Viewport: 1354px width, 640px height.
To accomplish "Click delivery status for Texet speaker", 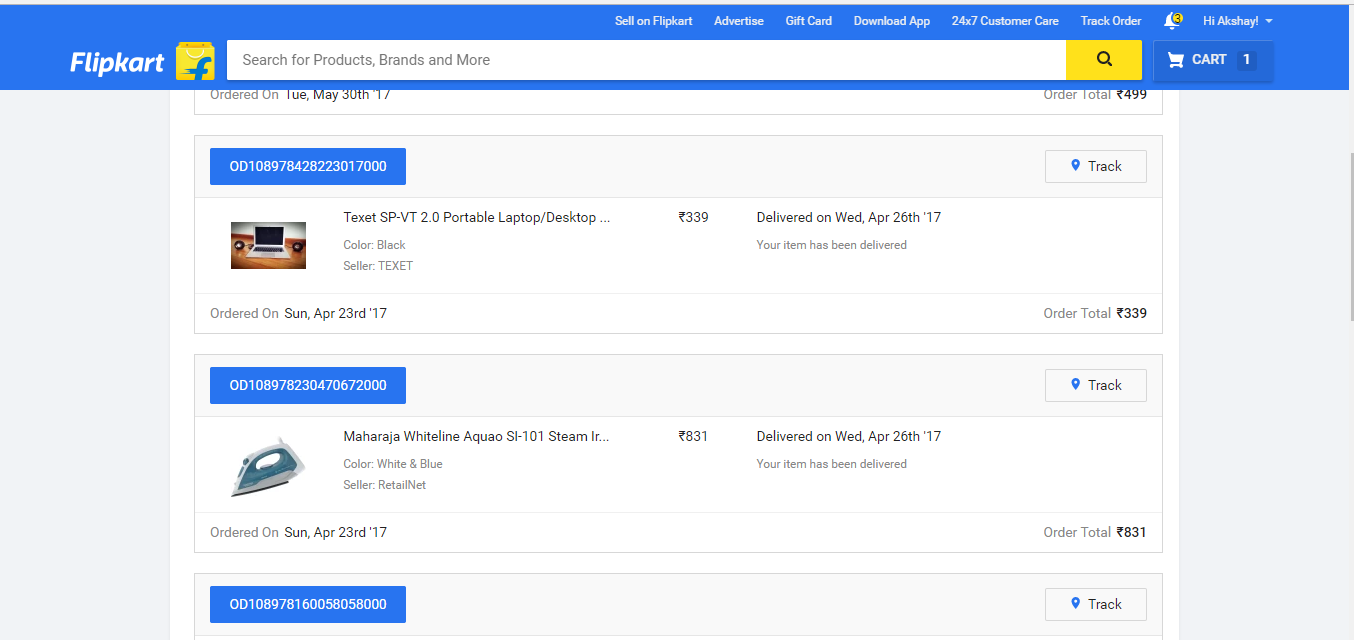I will 849,217.
